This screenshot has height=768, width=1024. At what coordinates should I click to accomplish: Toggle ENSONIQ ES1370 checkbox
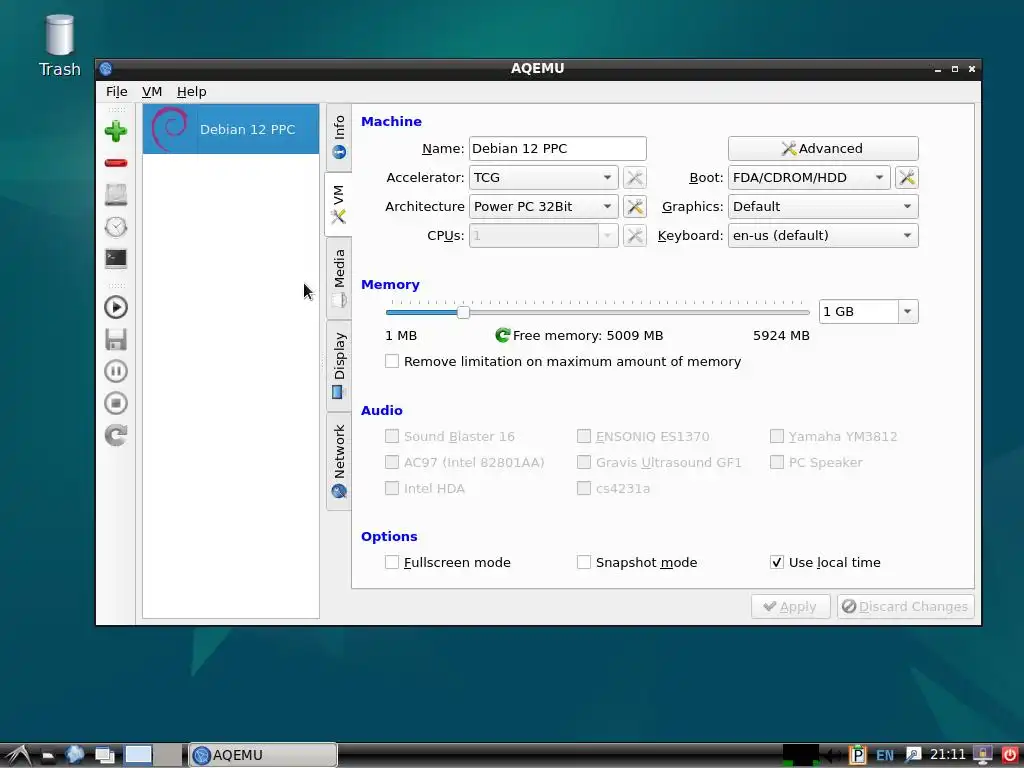coord(584,436)
